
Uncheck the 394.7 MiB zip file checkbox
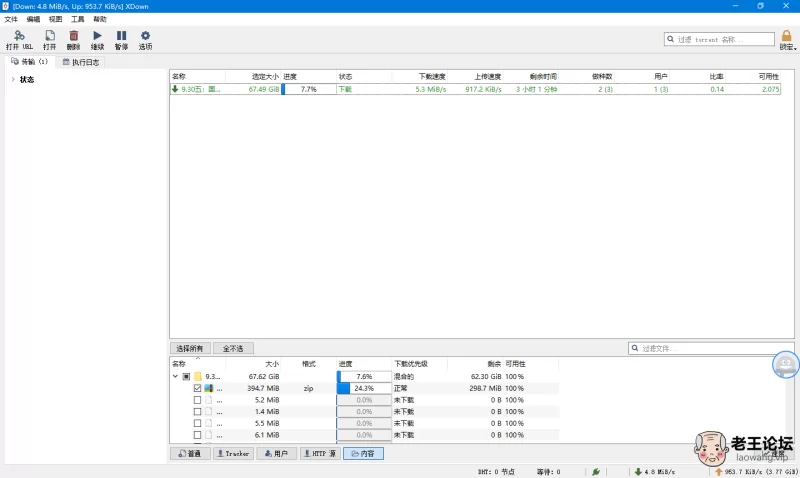(197, 388)
